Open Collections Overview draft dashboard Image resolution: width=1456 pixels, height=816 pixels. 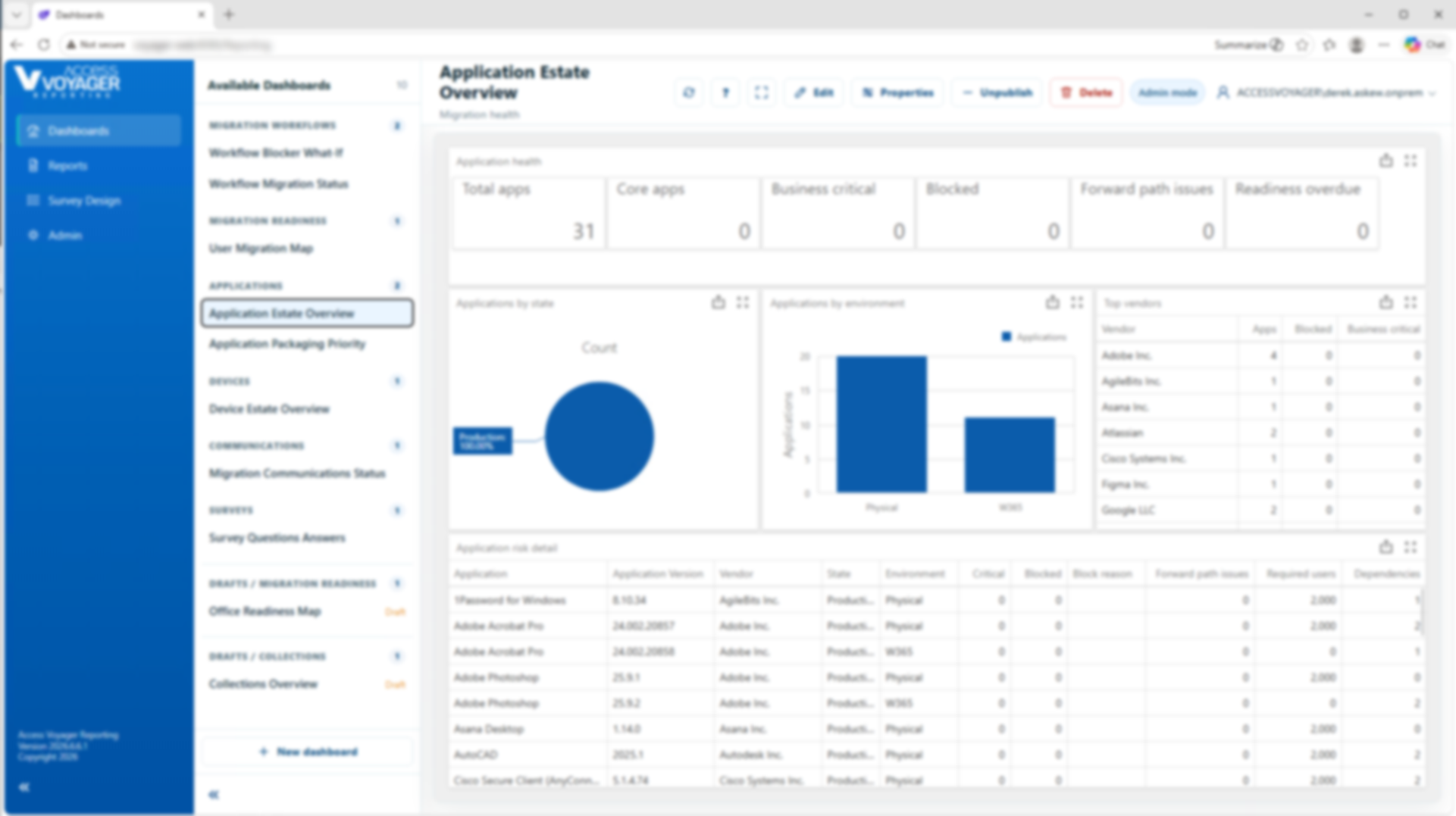click(x=307, y=684)
